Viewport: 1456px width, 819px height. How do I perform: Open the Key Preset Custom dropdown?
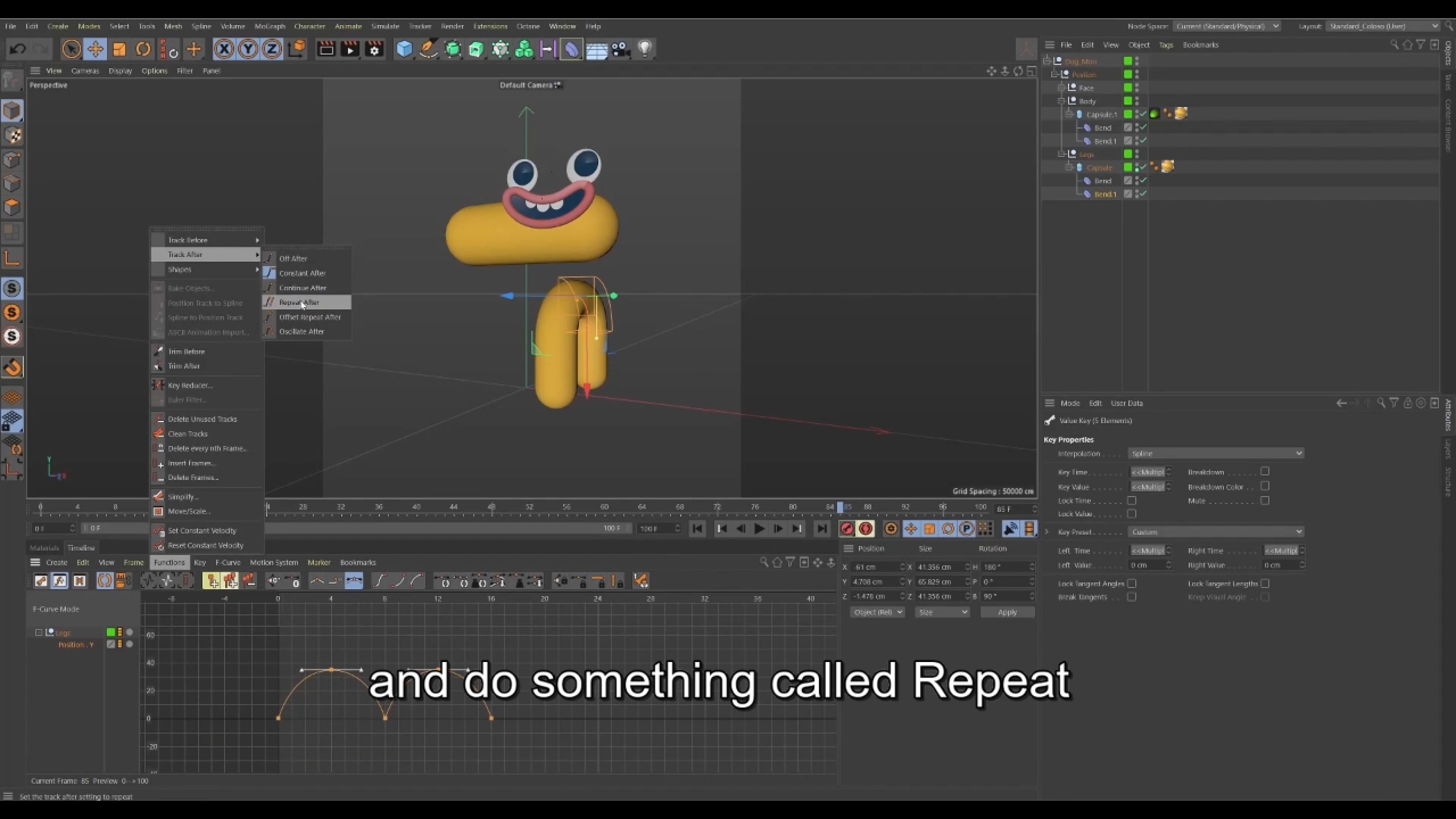tap(1215, 532)
